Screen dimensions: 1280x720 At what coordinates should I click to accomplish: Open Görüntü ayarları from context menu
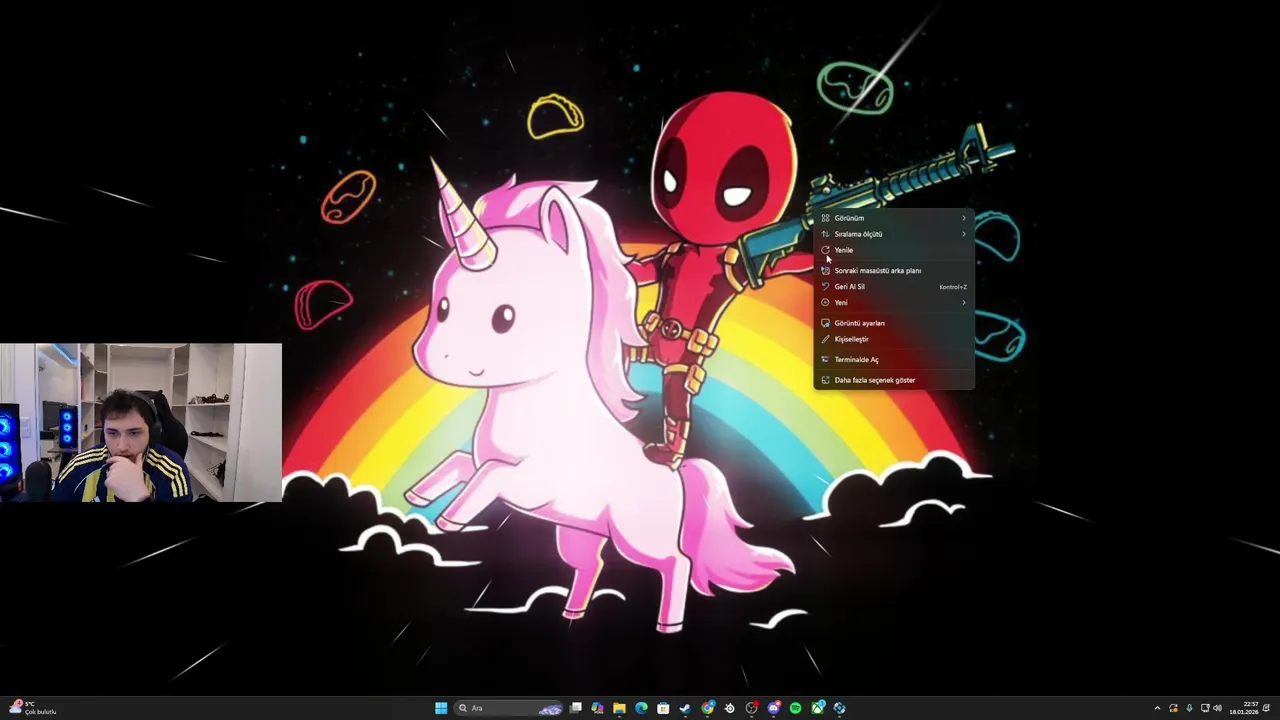tap(894, 323)
